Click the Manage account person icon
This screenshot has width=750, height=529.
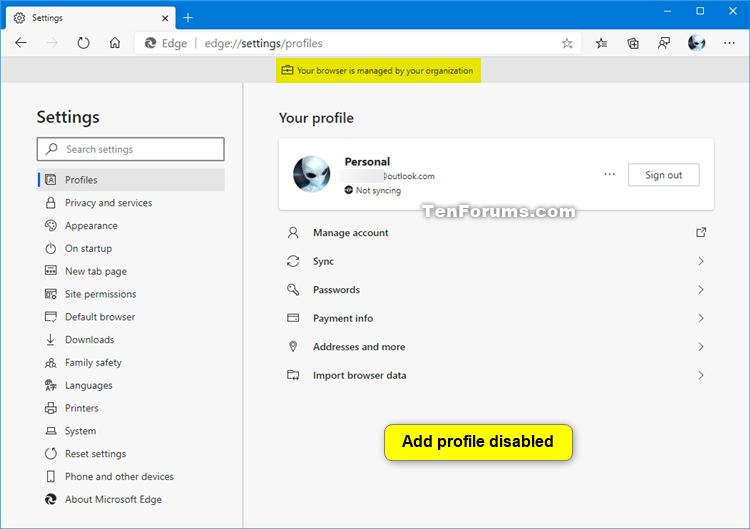click(x=293, y=233)
